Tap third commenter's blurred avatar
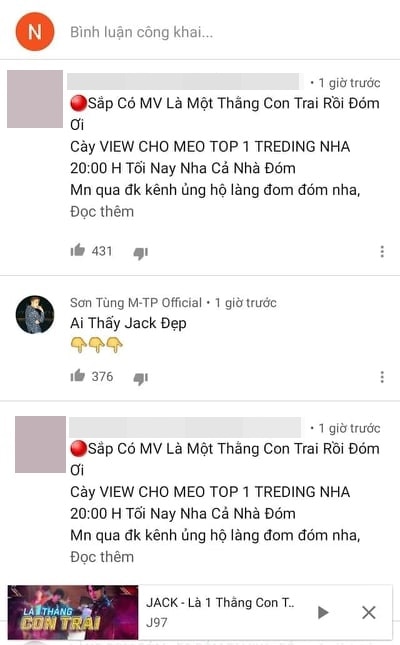Screen dimensions: 400x645 [x=40, y=444]
